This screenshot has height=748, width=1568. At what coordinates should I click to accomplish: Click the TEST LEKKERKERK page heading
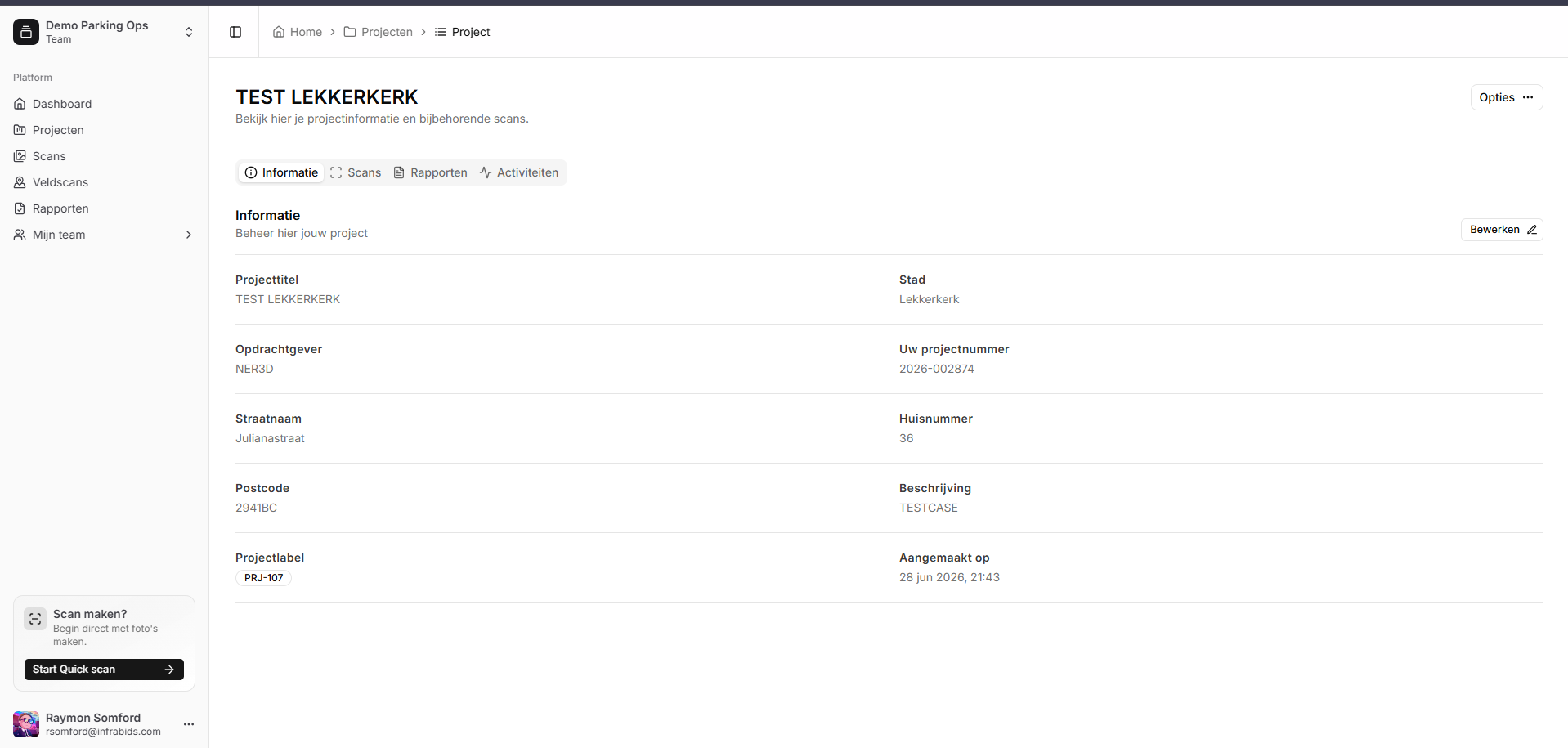[327, 97]
